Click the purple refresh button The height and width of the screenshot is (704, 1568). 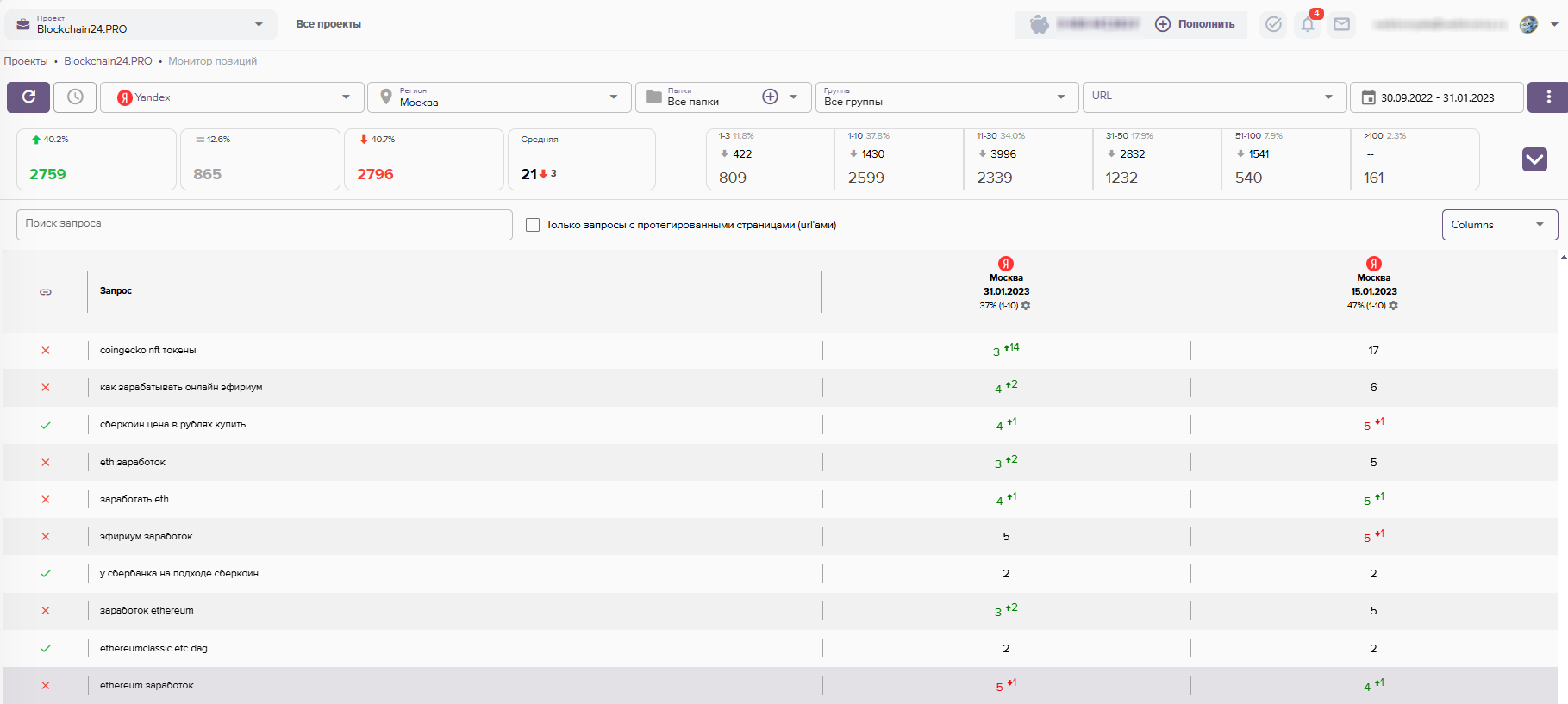(x=28, y=97)
